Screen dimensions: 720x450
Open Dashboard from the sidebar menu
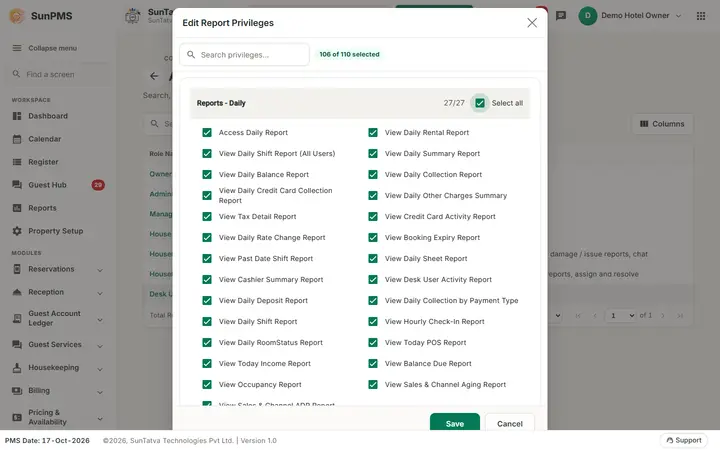(48, 116)
